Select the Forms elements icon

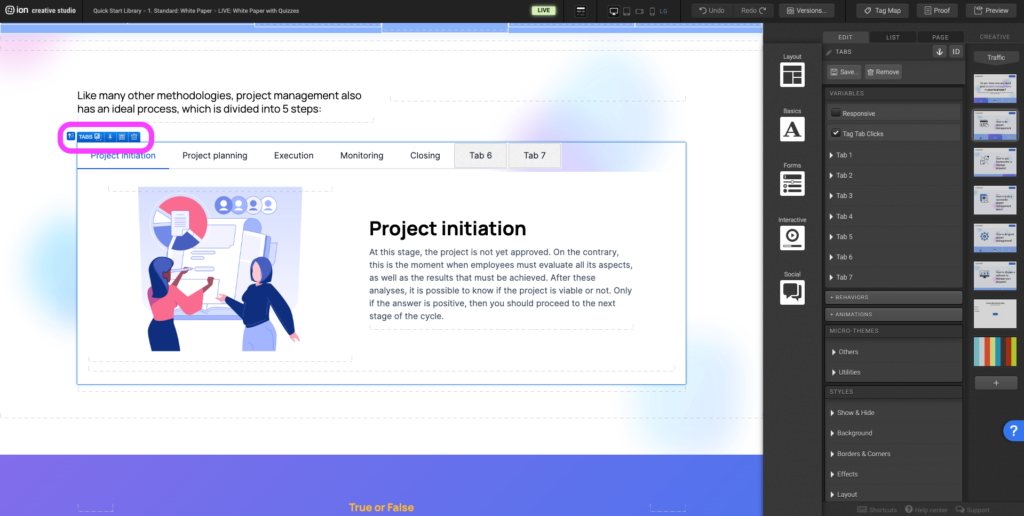[x=792, y=183]
